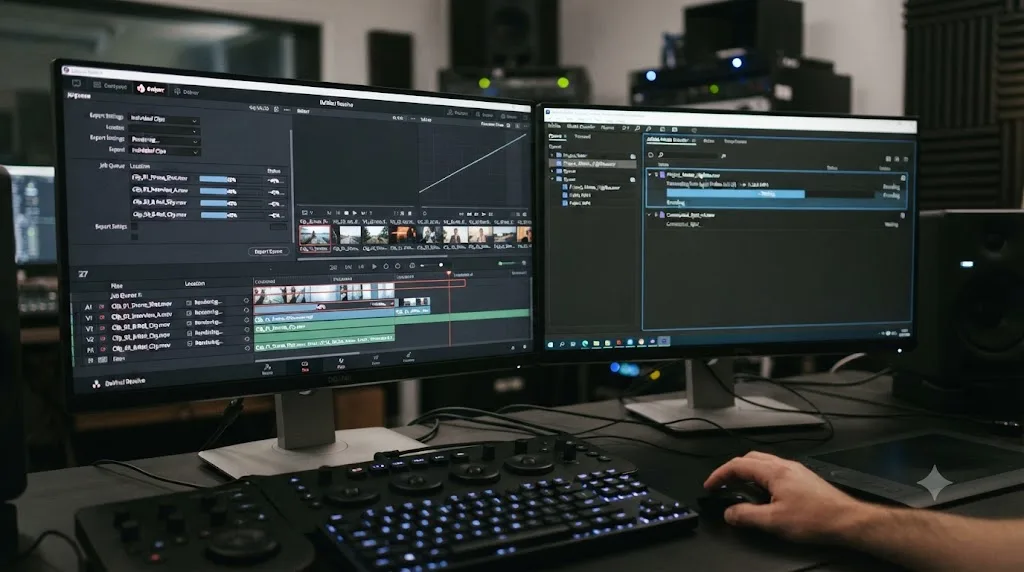1024x572 pixels.
Task: Click Play in the transport bar below the thumbnails
Action: [374, 266]
